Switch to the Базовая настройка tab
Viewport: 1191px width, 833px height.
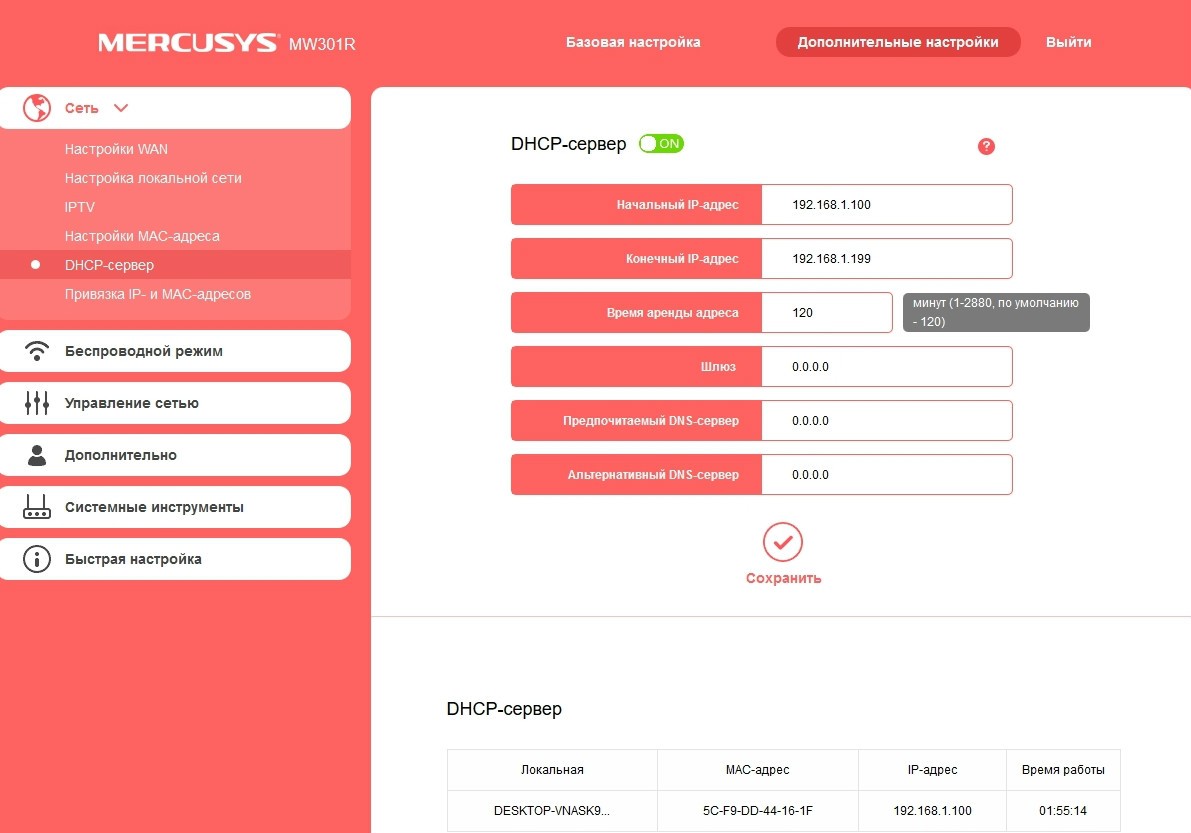pyautogui.click(x=633, y=42)
